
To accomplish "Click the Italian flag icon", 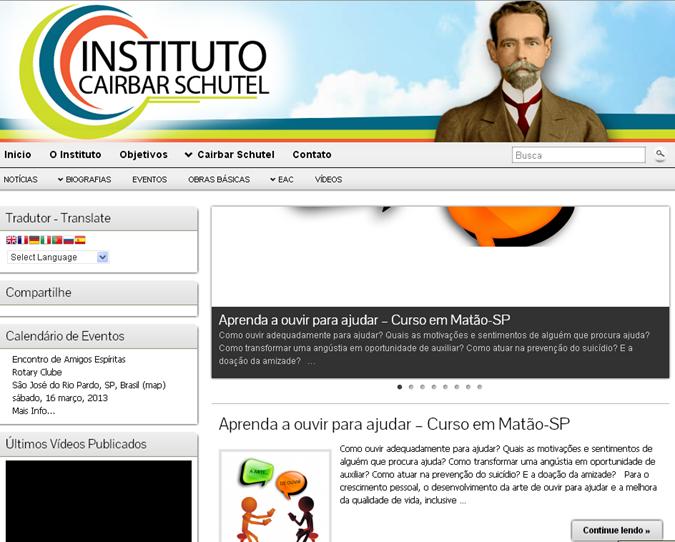I will [46, 240].
